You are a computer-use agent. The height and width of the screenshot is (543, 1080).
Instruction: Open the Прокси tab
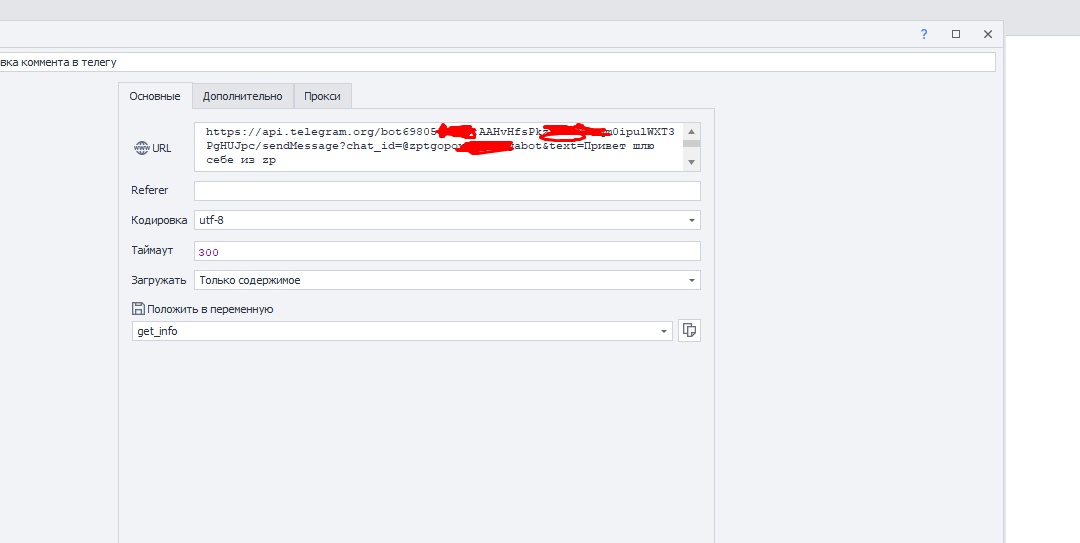(x=322, y=96)
